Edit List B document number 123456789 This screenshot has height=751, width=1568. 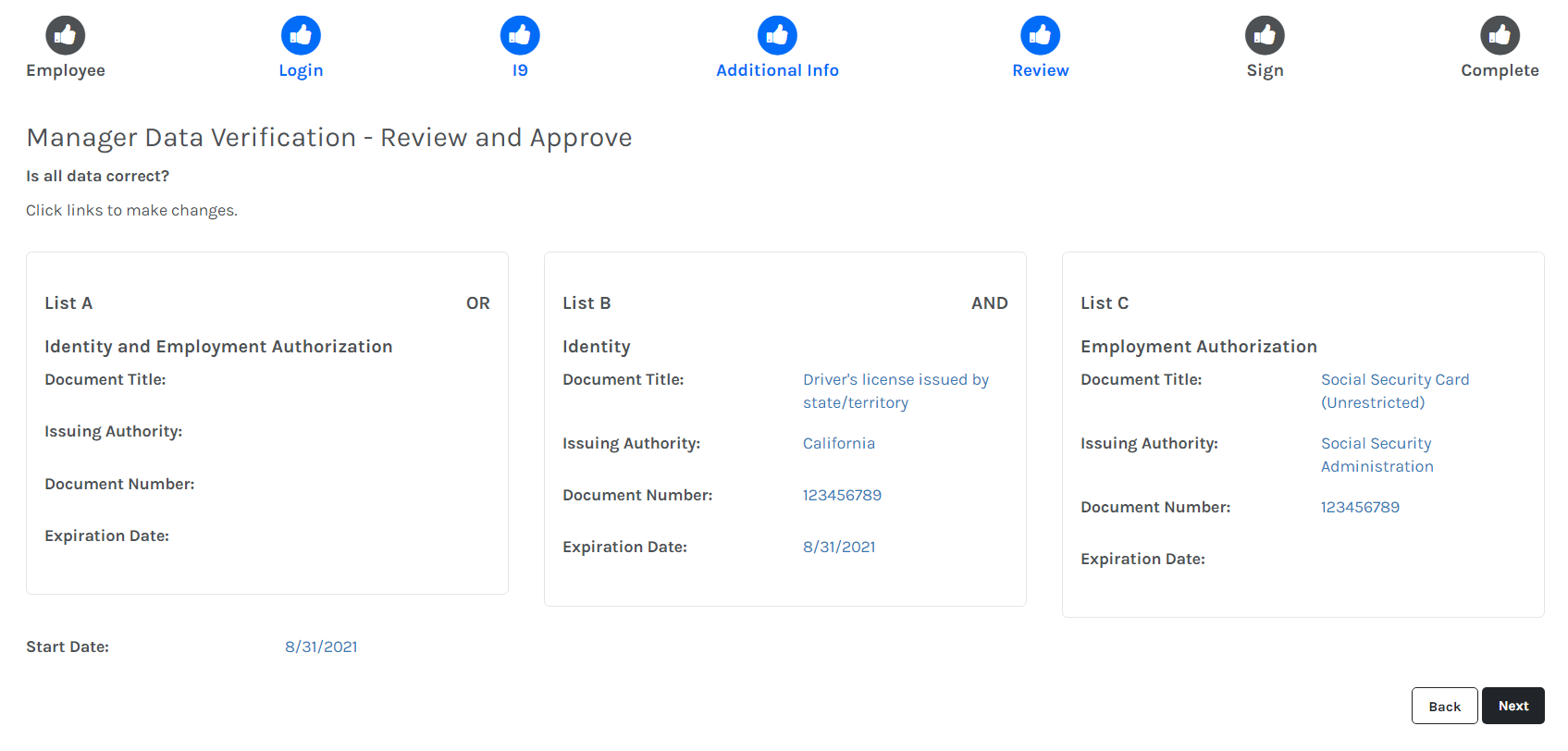click(x=842, y=495)
